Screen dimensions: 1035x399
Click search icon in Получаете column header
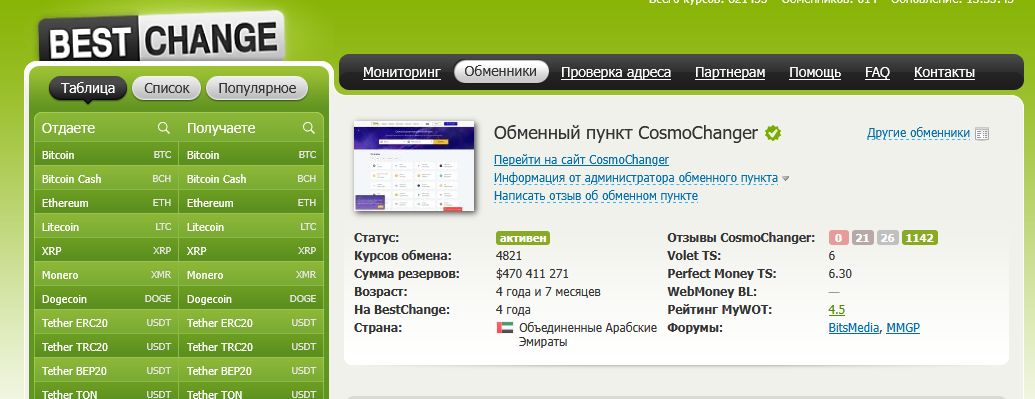308,127
